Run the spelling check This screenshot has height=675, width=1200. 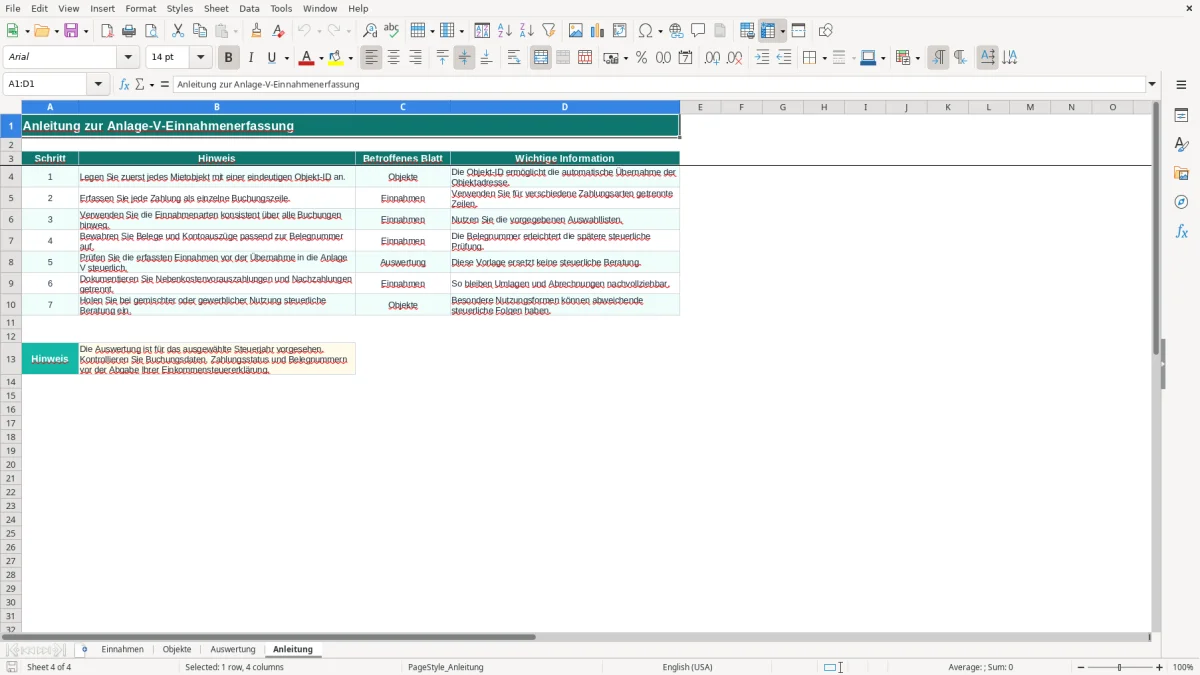coord(391,31)
